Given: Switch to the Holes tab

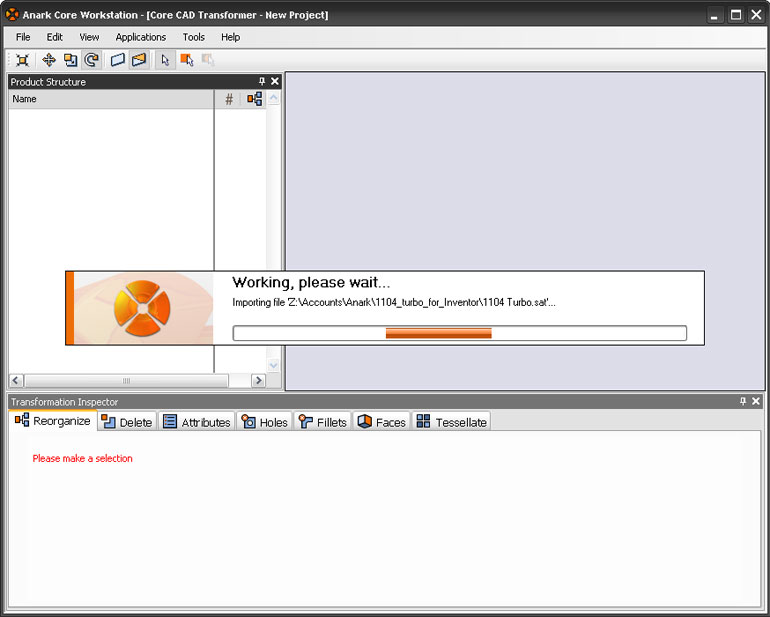Looking at the screenshot, I should click(265, 422).
